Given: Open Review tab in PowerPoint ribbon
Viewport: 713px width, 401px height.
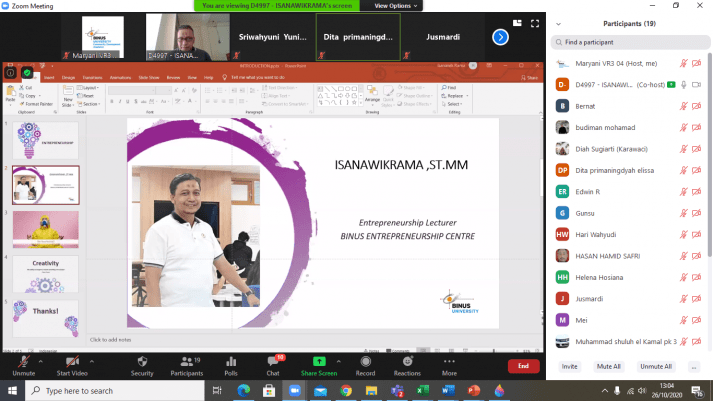Looking at the screenshot, I should (x=173, y=78).
